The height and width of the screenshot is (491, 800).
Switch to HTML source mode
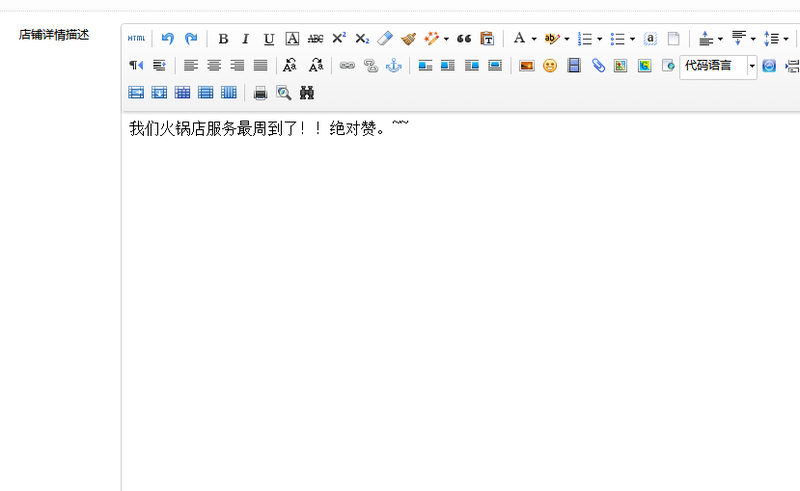pyautogui.click(x=136, y=39)
